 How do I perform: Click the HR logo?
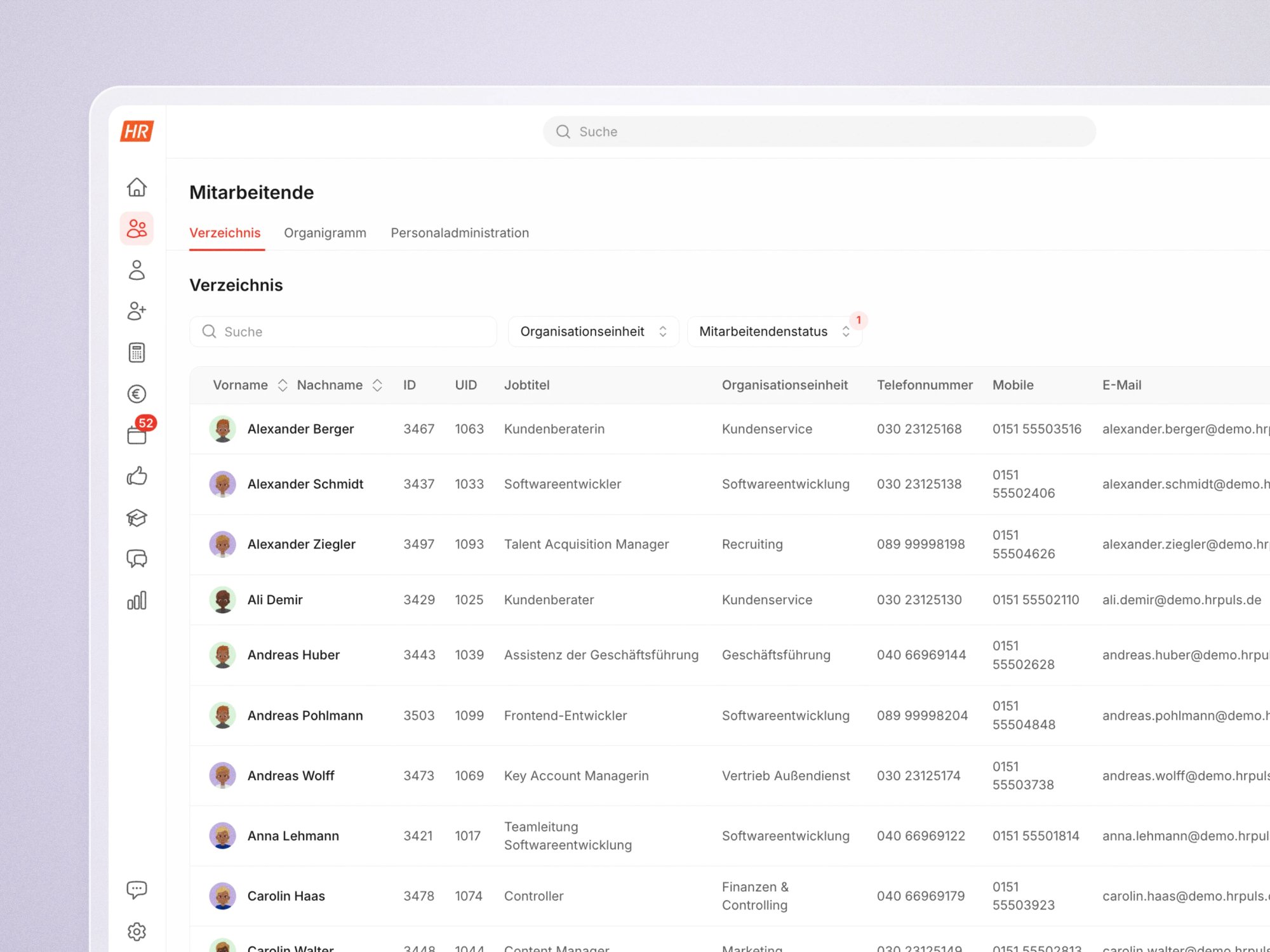[137, 131]
